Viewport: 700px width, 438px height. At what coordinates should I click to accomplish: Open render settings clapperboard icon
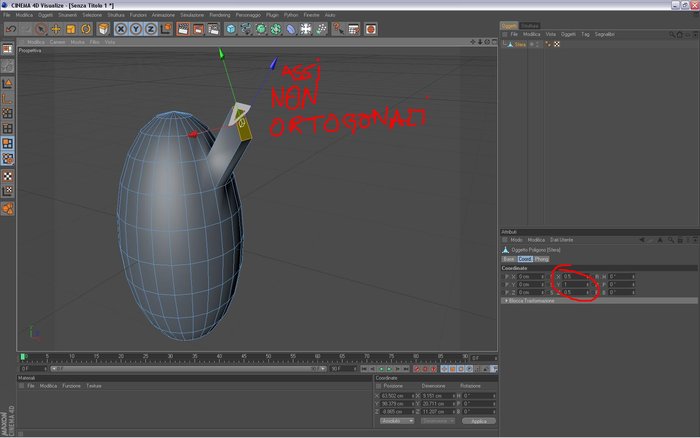(x=213, y=29)
